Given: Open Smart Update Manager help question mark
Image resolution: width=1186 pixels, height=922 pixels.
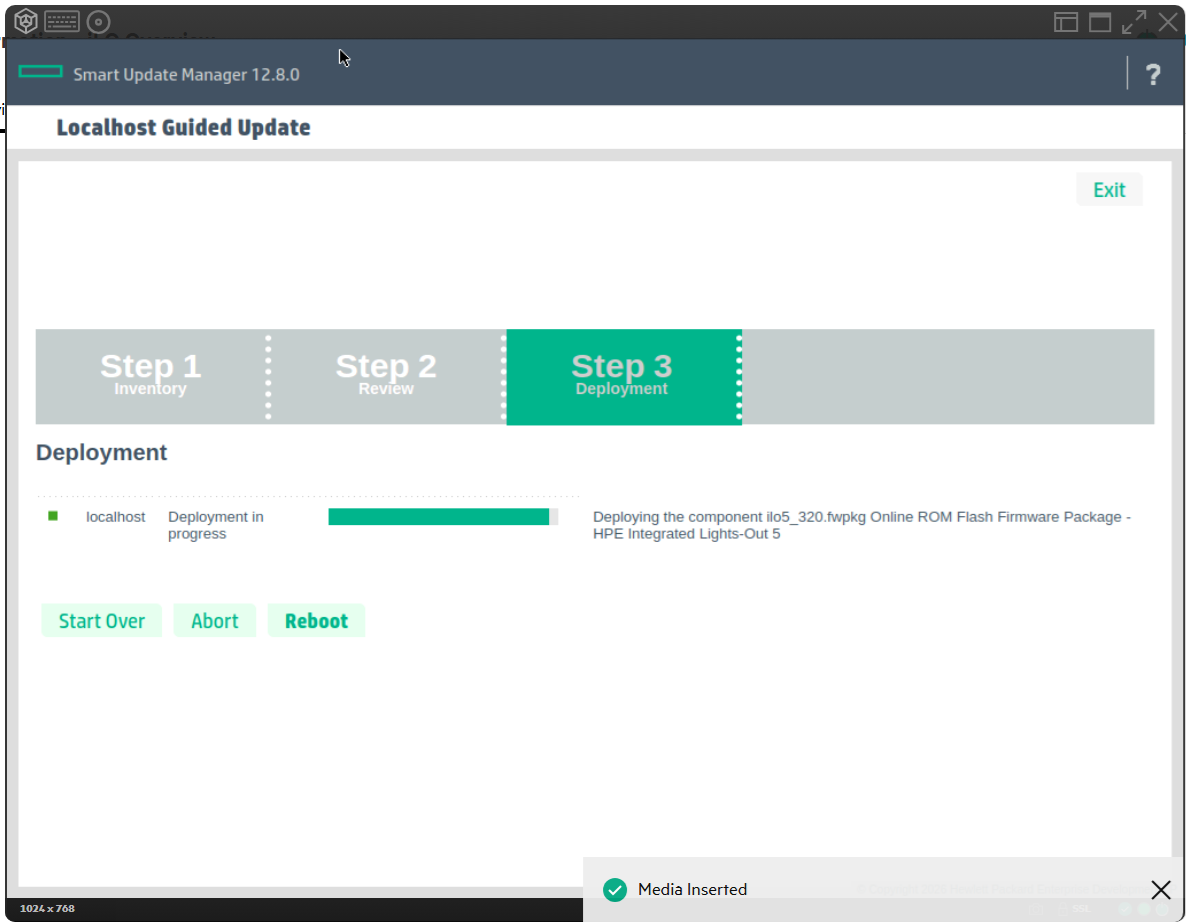Looking at the screenshot, I should point(1153,74).
